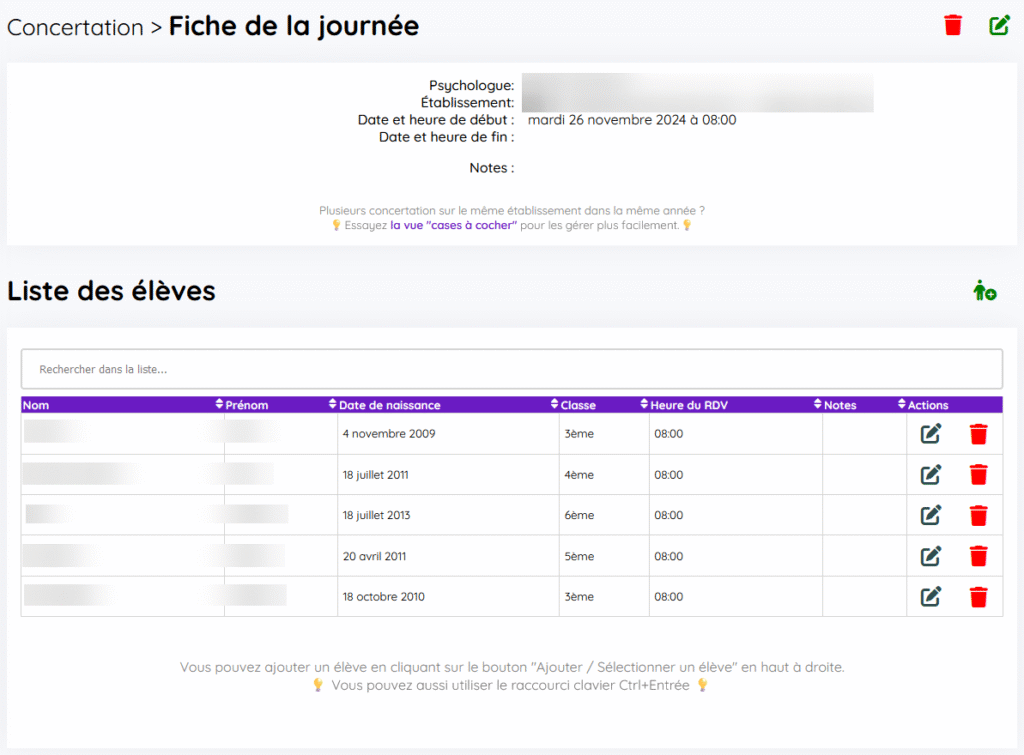This screenshot has height=755, width=1024.
Task: Edit the student born 18 juillet 2013
Action: point(931,515)
